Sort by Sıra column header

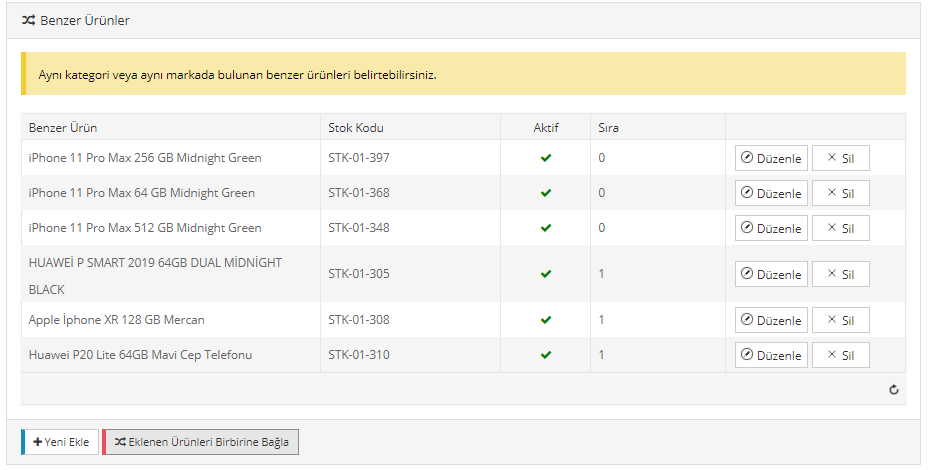[x=608, y=128]
